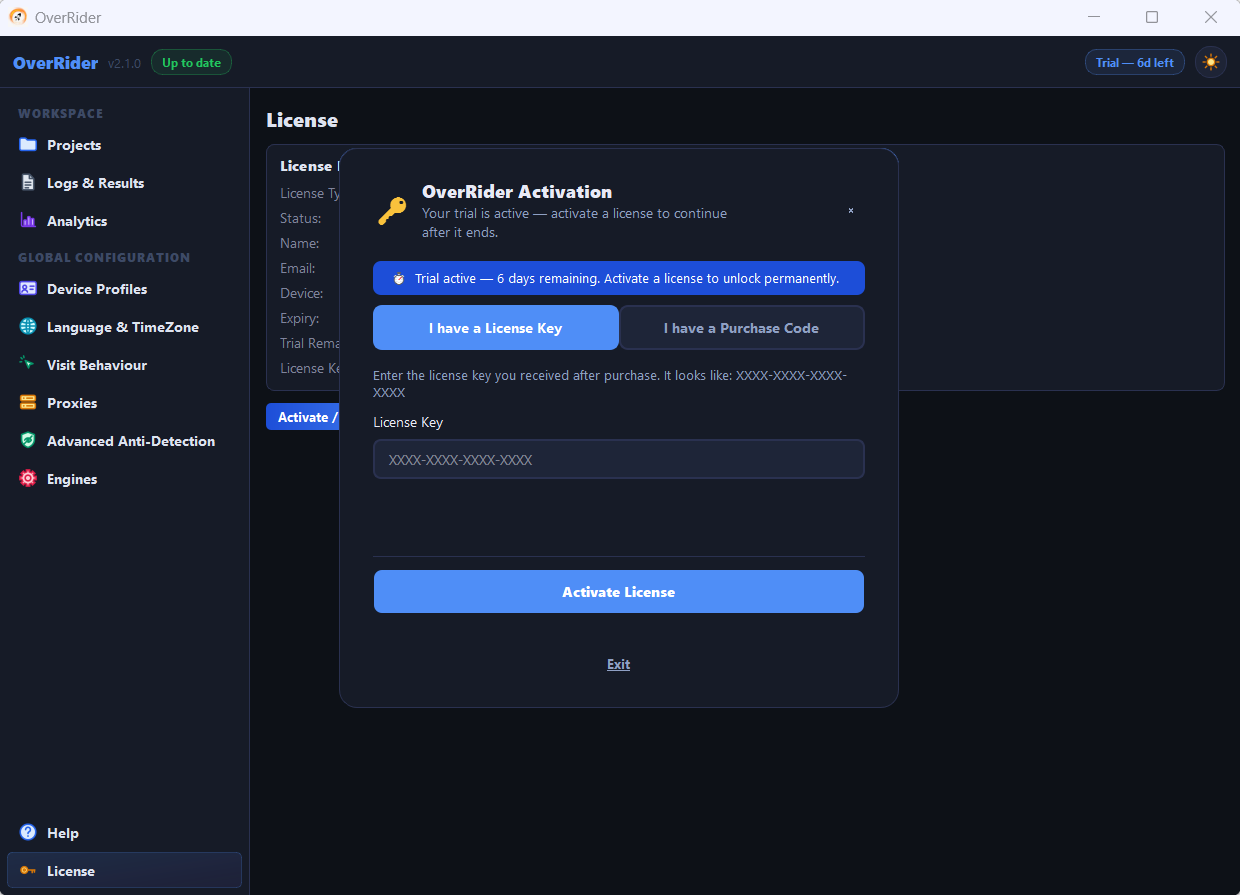Switch to I have a Purchase Code tab
1240x895 pixels.
[741, 328]
